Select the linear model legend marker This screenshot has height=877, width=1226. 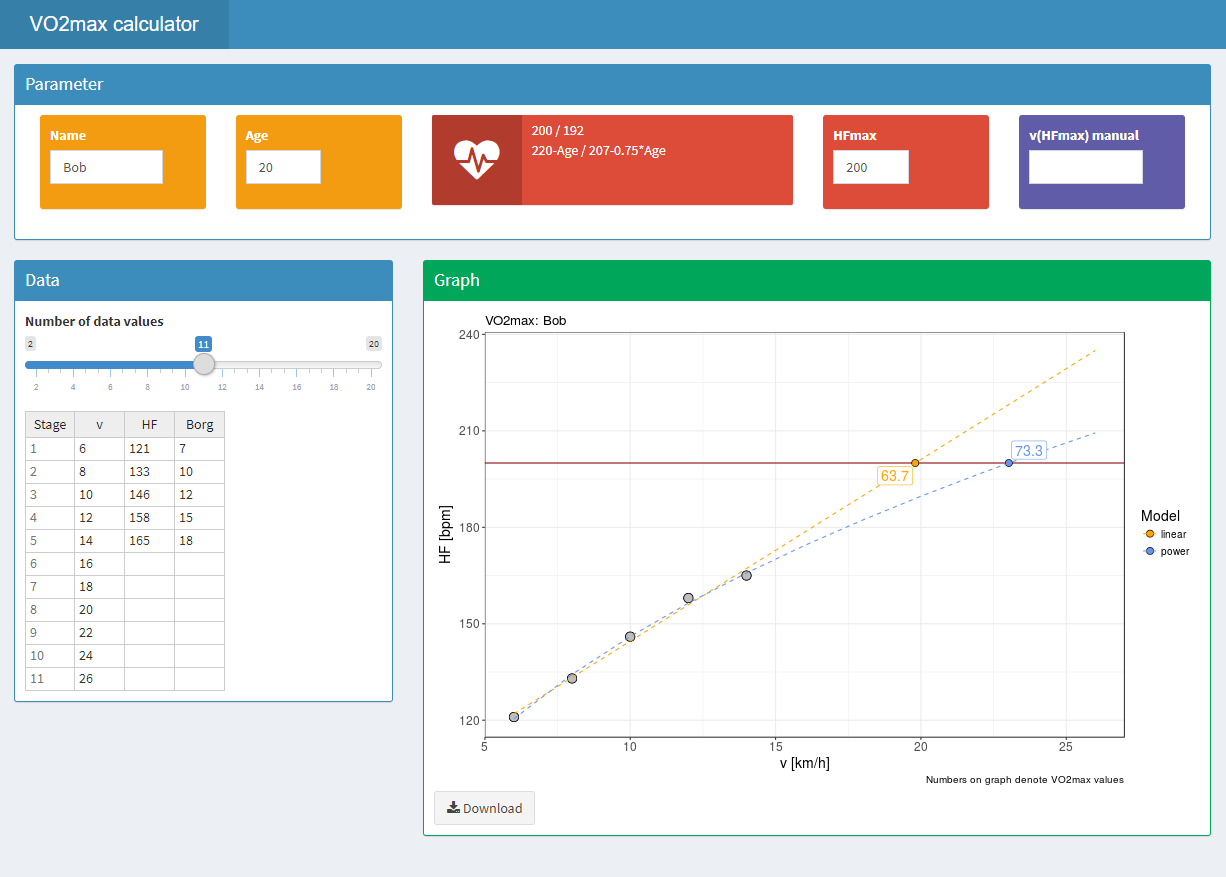point(1150,534)
